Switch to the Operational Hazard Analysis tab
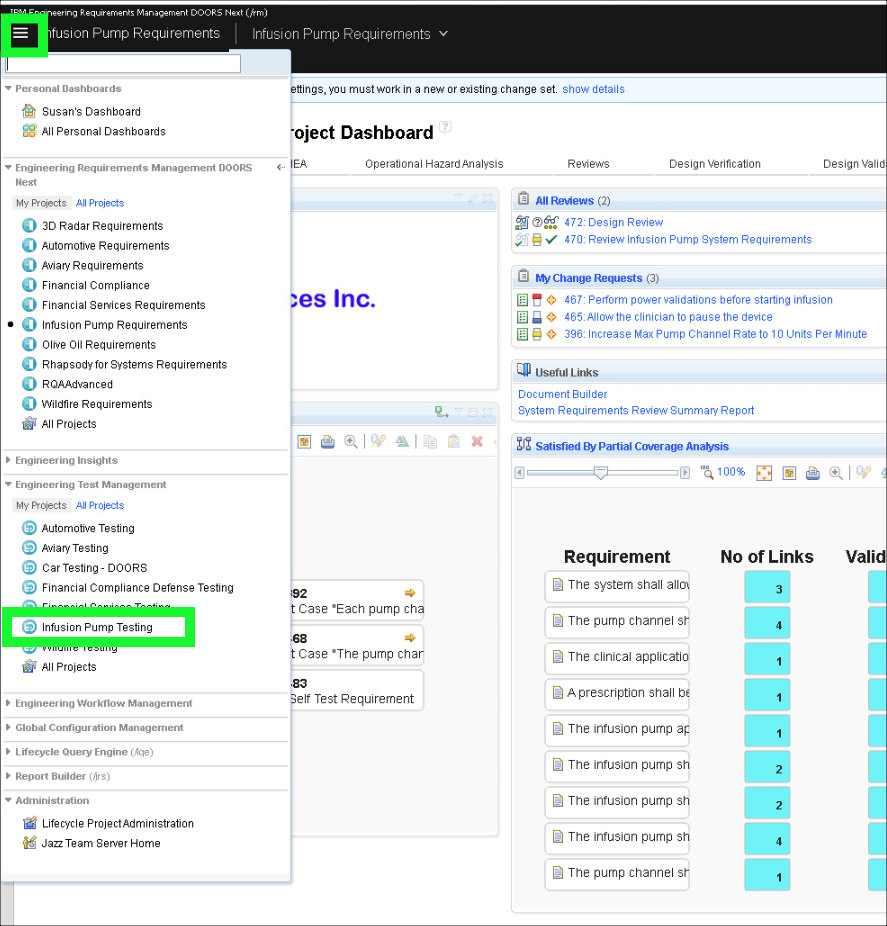This screenshot has height=926, width=887. 434,164
